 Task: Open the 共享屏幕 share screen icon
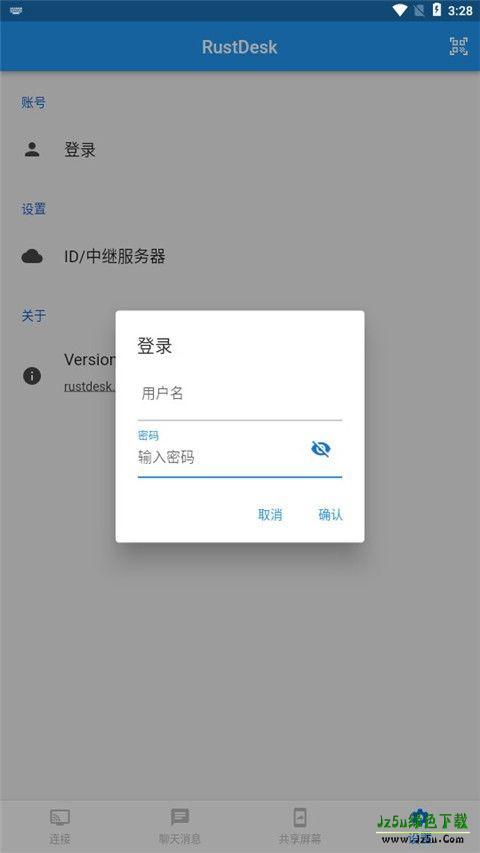click(300, 817)
